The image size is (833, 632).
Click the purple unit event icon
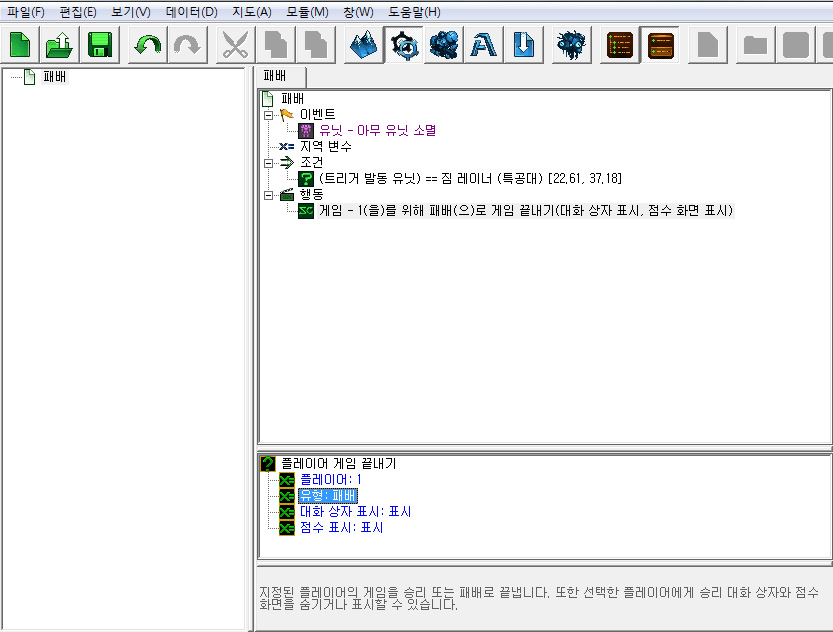click(306, 130)
